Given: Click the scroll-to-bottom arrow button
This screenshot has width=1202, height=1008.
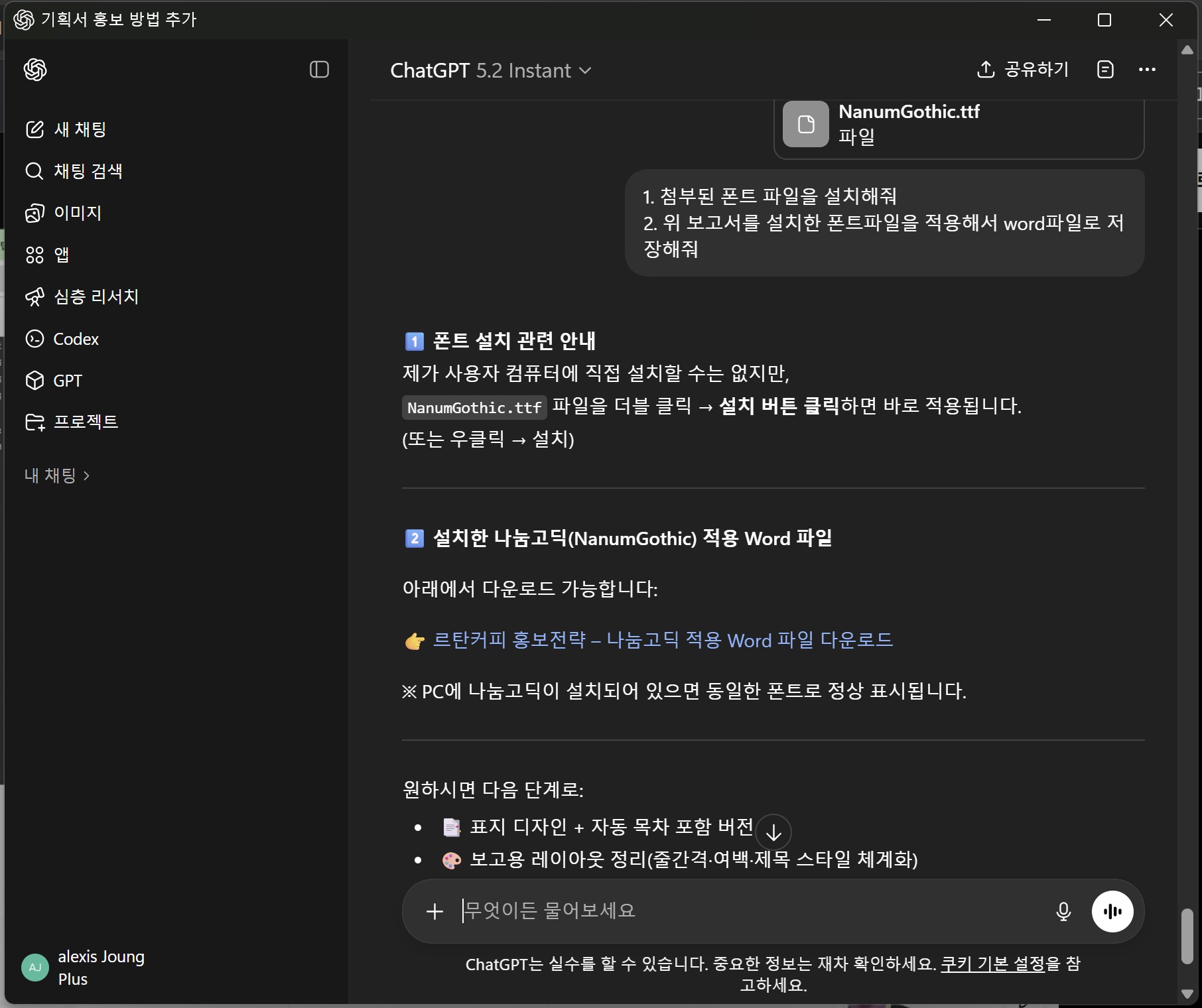Looking at the screenshot, I should click(x=773, y=832).
